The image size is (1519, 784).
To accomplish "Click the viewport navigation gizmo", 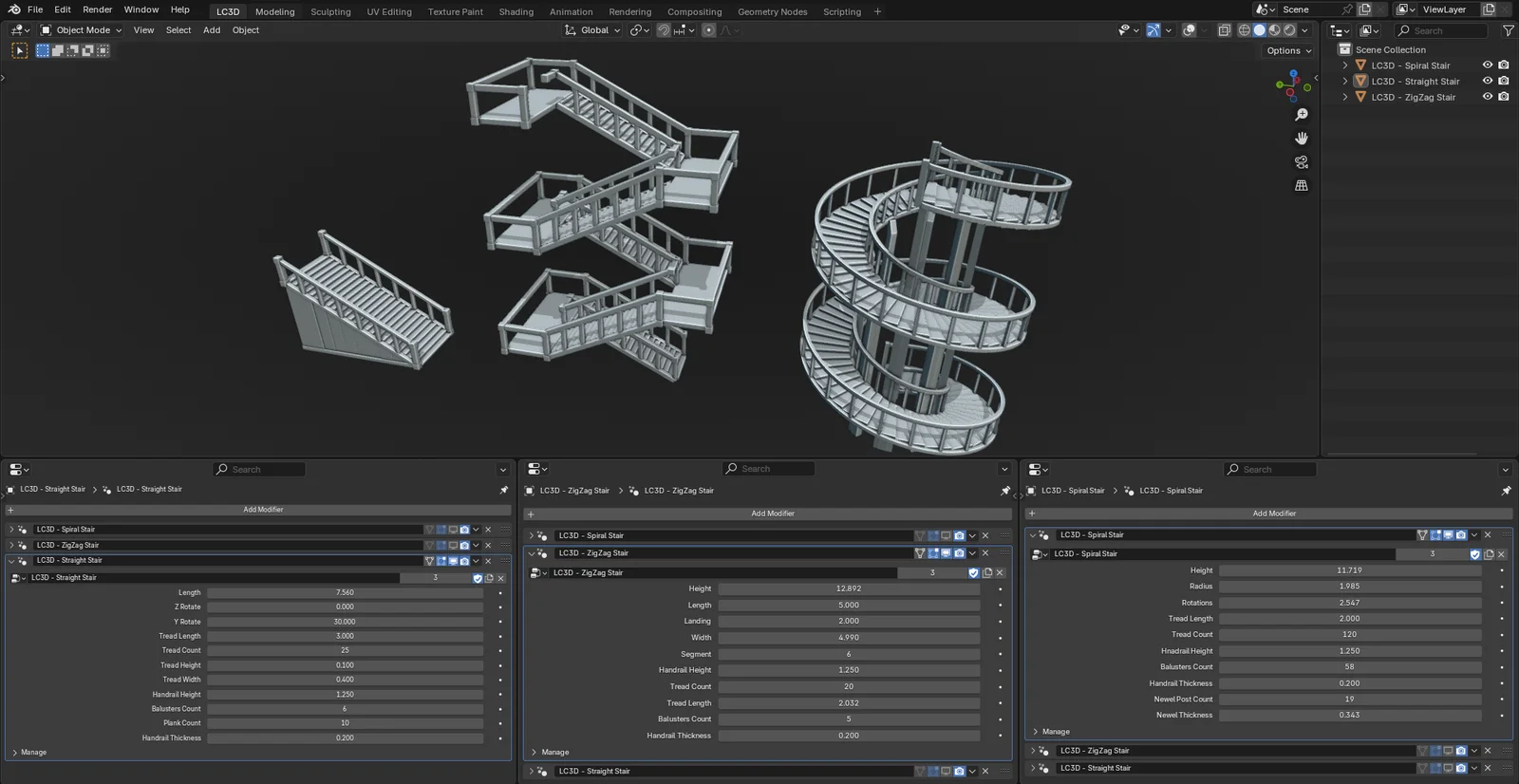I will click(1292, 86).
